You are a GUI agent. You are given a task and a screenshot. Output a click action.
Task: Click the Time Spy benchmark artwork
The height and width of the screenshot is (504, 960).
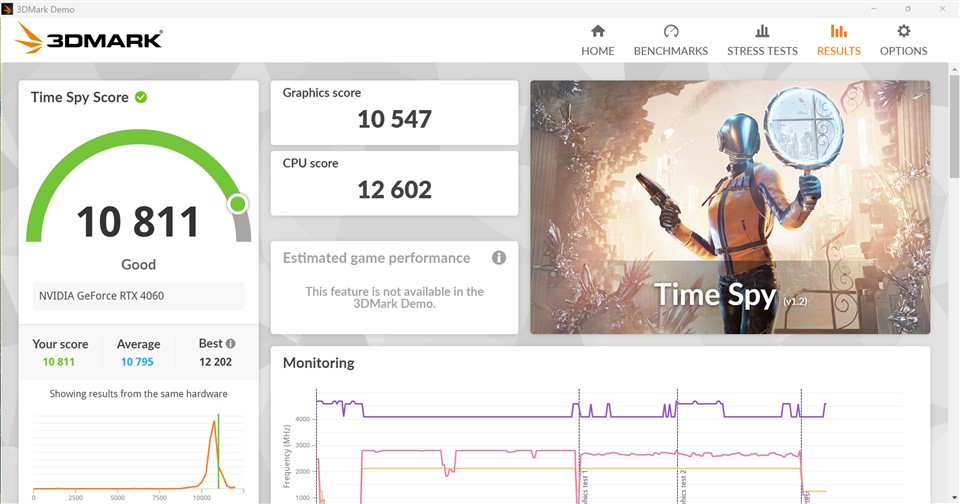730,207
